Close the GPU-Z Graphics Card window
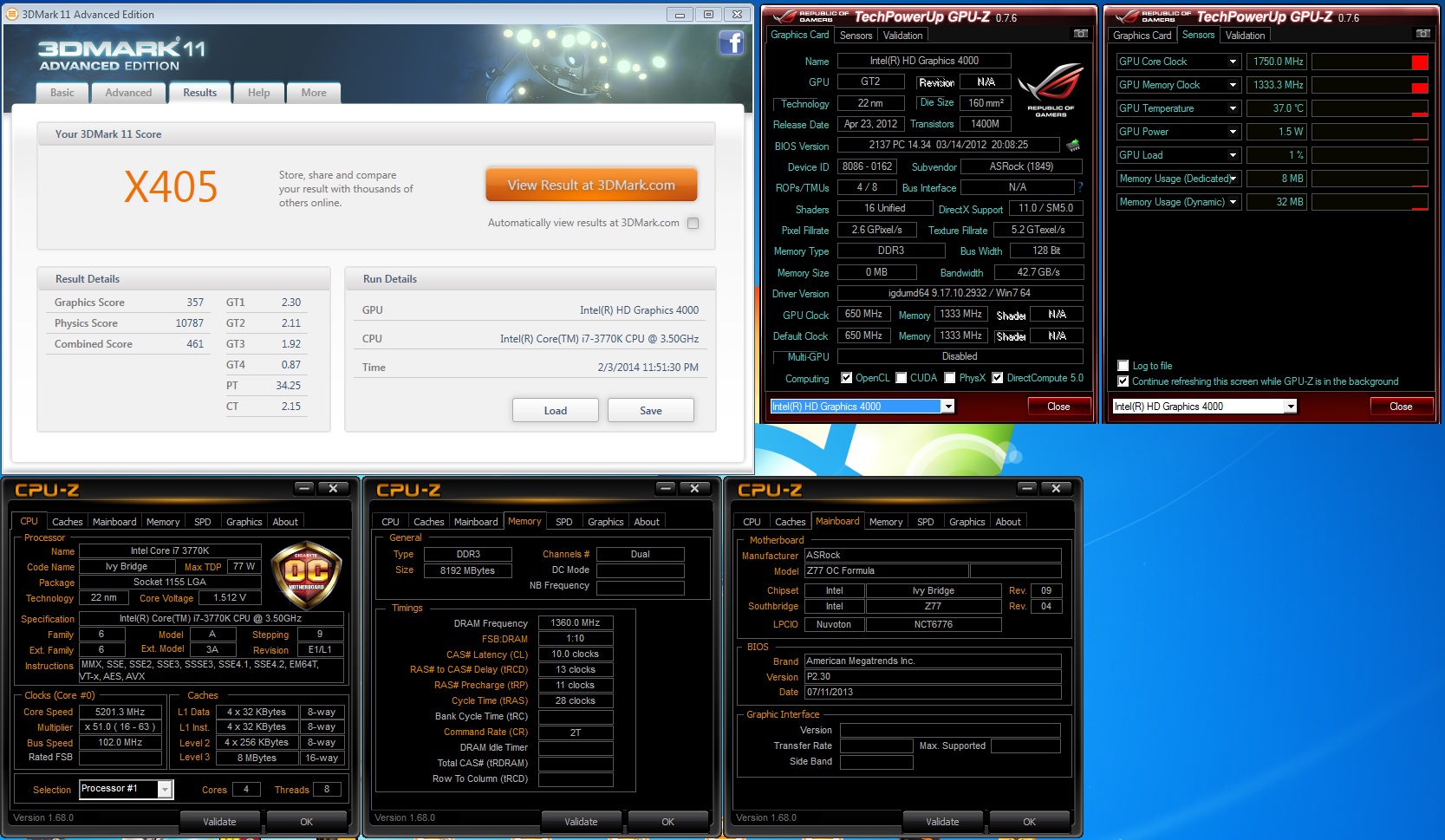 point(1058,407)
